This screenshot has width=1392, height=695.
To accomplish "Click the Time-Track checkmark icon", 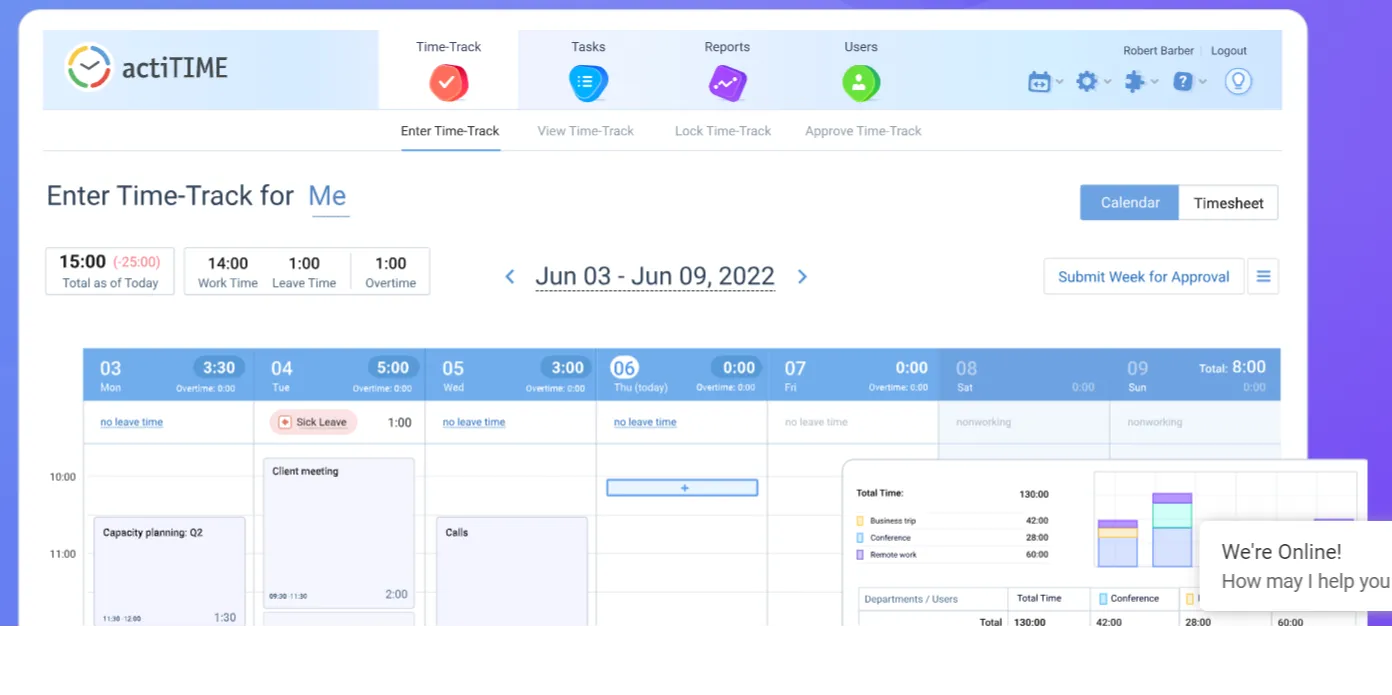I will (x=448, y=82).
